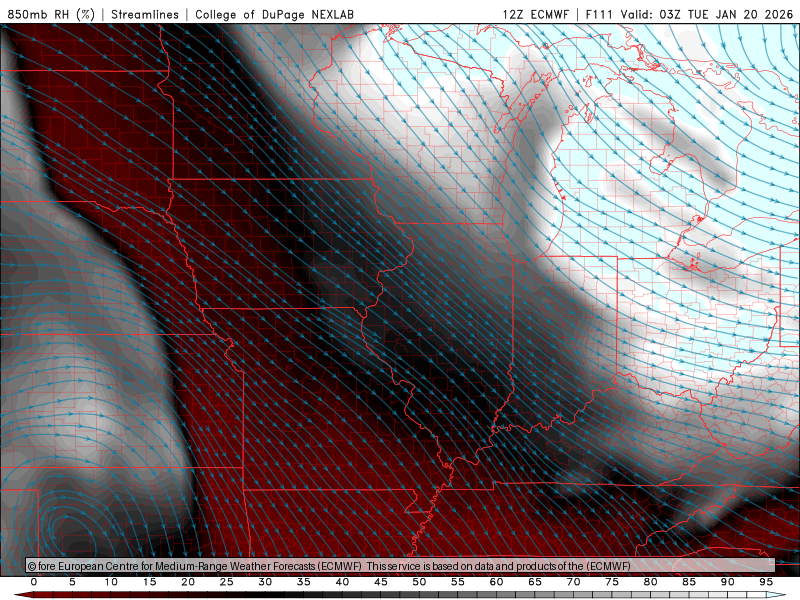Screen dimensions: 800x600
Task: Click the "F111" forecast hour label
Action: [598, 14]
